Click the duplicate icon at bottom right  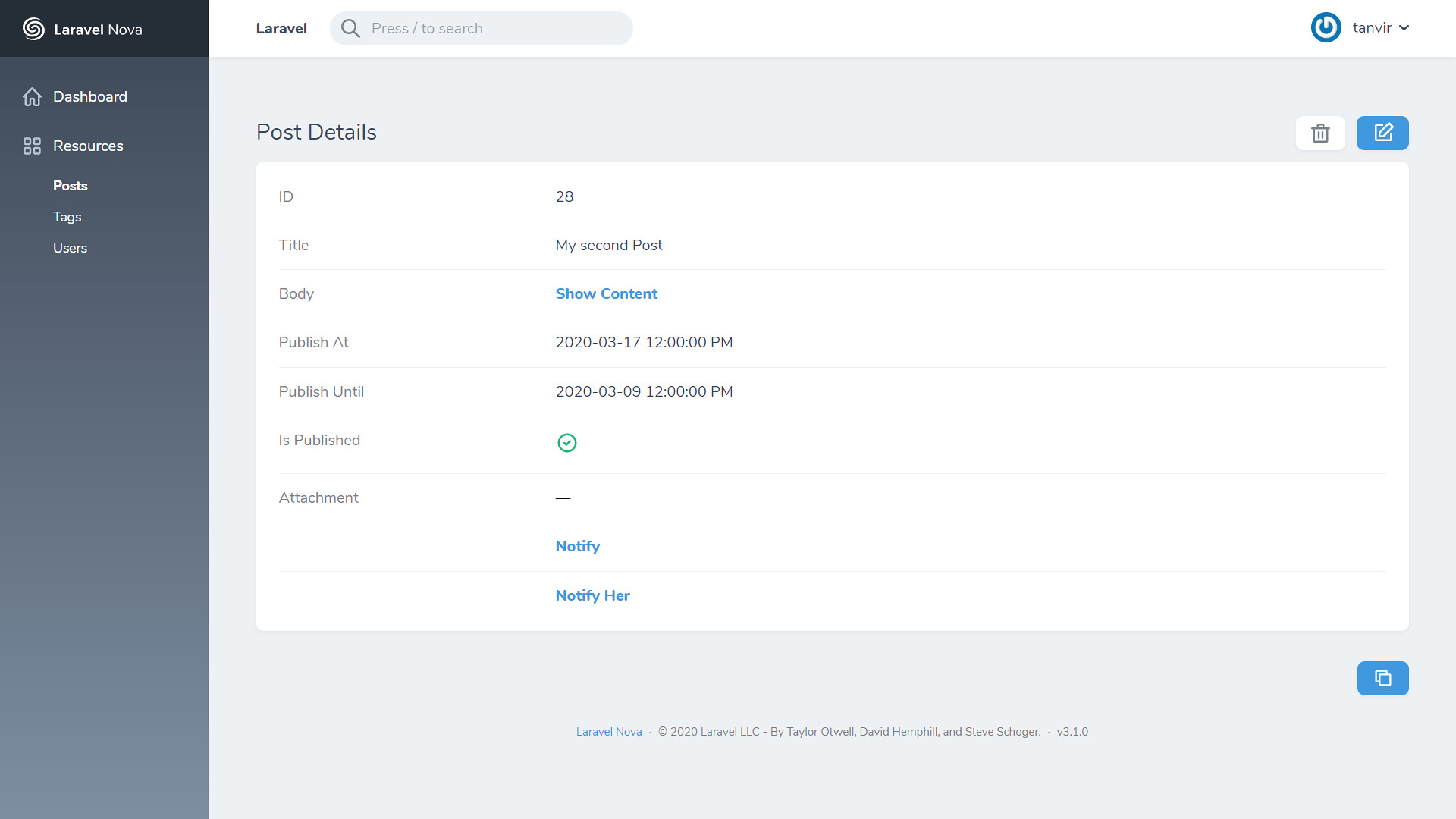pyautogui.click(x=1383, y=678)
